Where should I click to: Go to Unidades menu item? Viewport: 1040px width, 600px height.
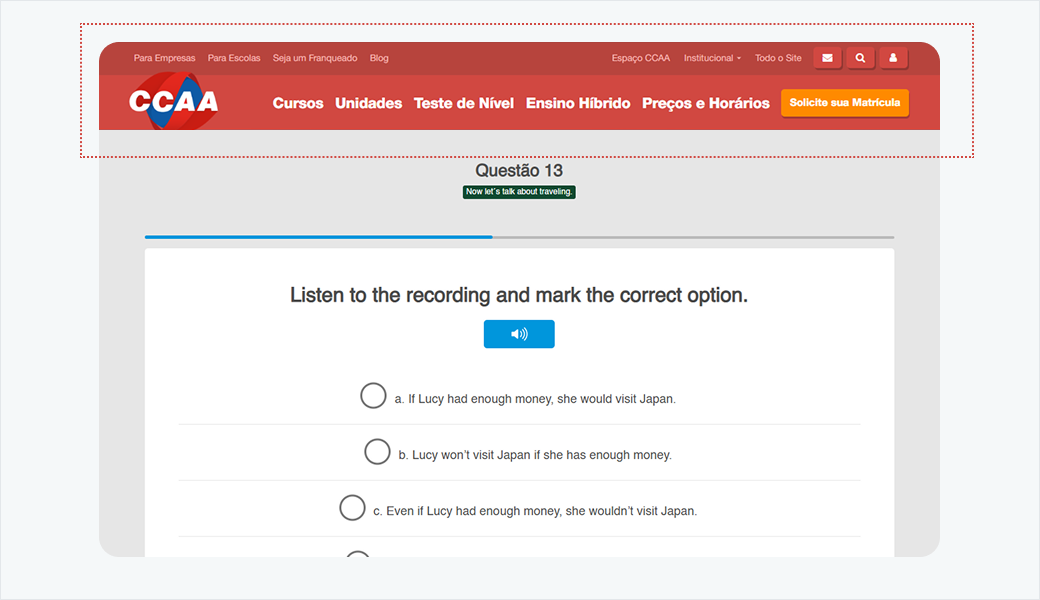tap(368, 103)
